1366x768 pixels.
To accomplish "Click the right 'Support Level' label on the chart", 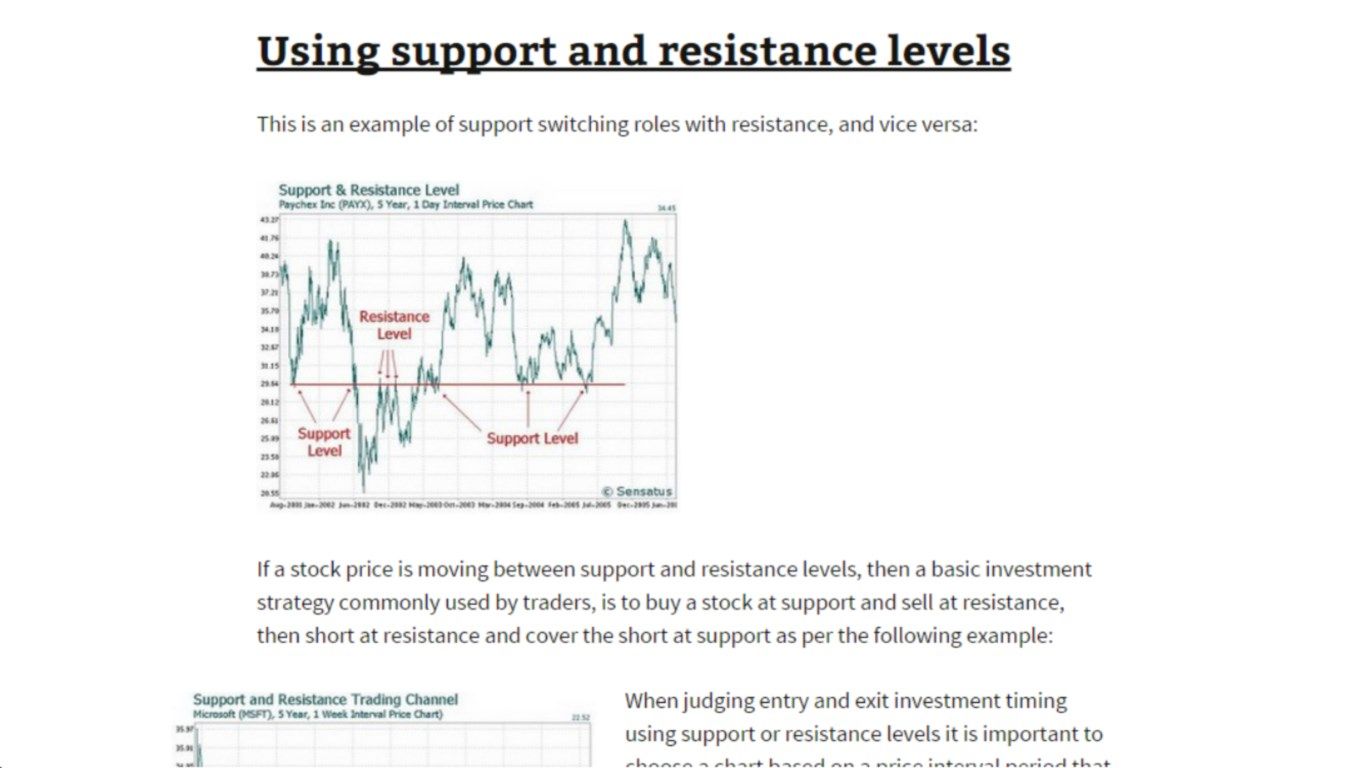I will pyautogui.click(x=532, y=438).
